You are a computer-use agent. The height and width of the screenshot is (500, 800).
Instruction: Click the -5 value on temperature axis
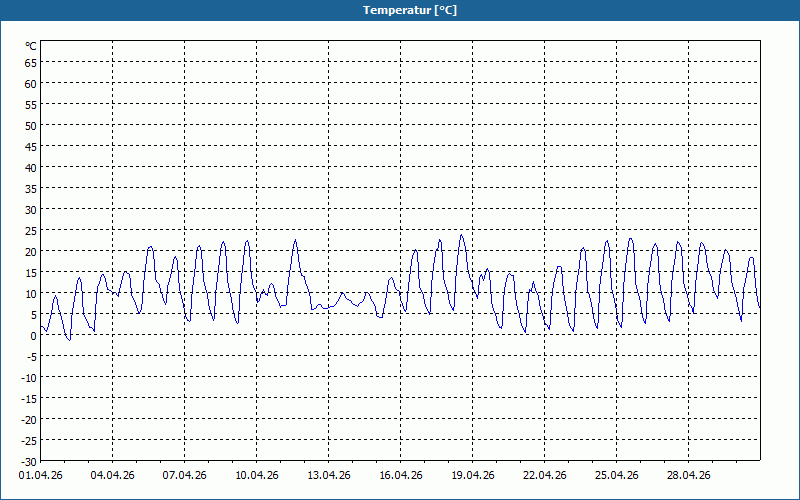pos(31,357)
